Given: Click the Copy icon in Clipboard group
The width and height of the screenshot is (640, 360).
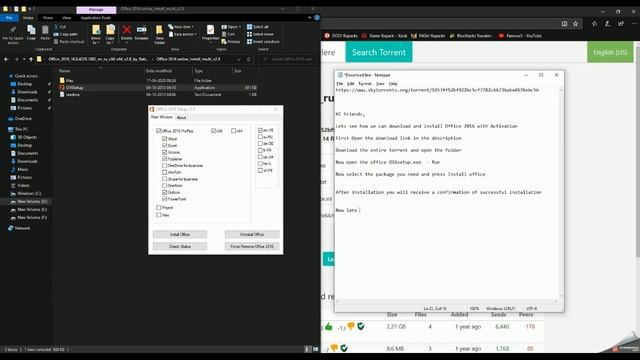Looking at the screenshot, I should click(31, 33).
